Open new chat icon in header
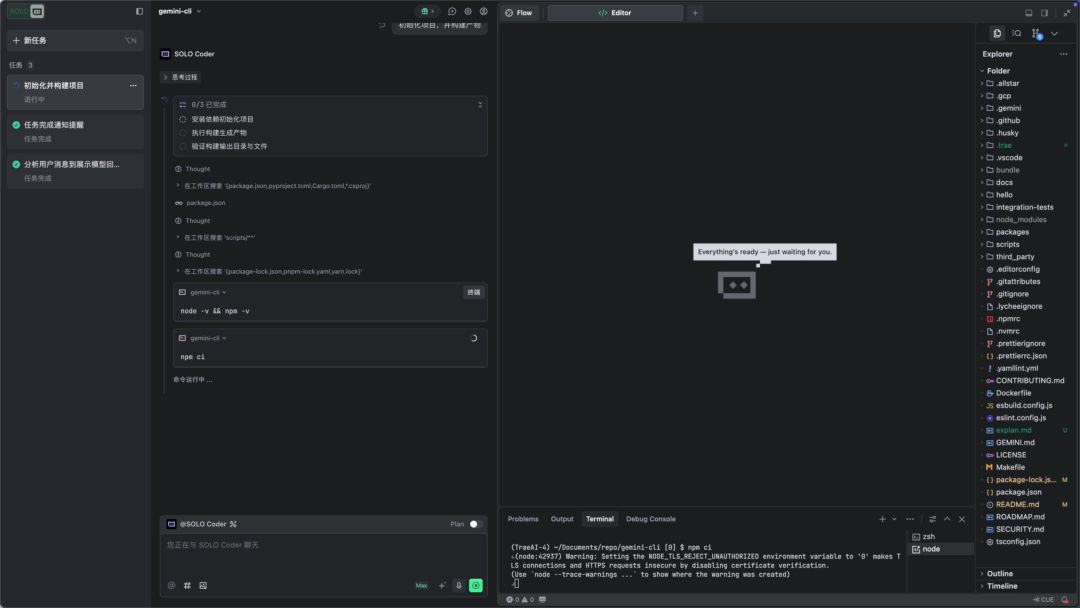1080x608 pixels. 452,11
